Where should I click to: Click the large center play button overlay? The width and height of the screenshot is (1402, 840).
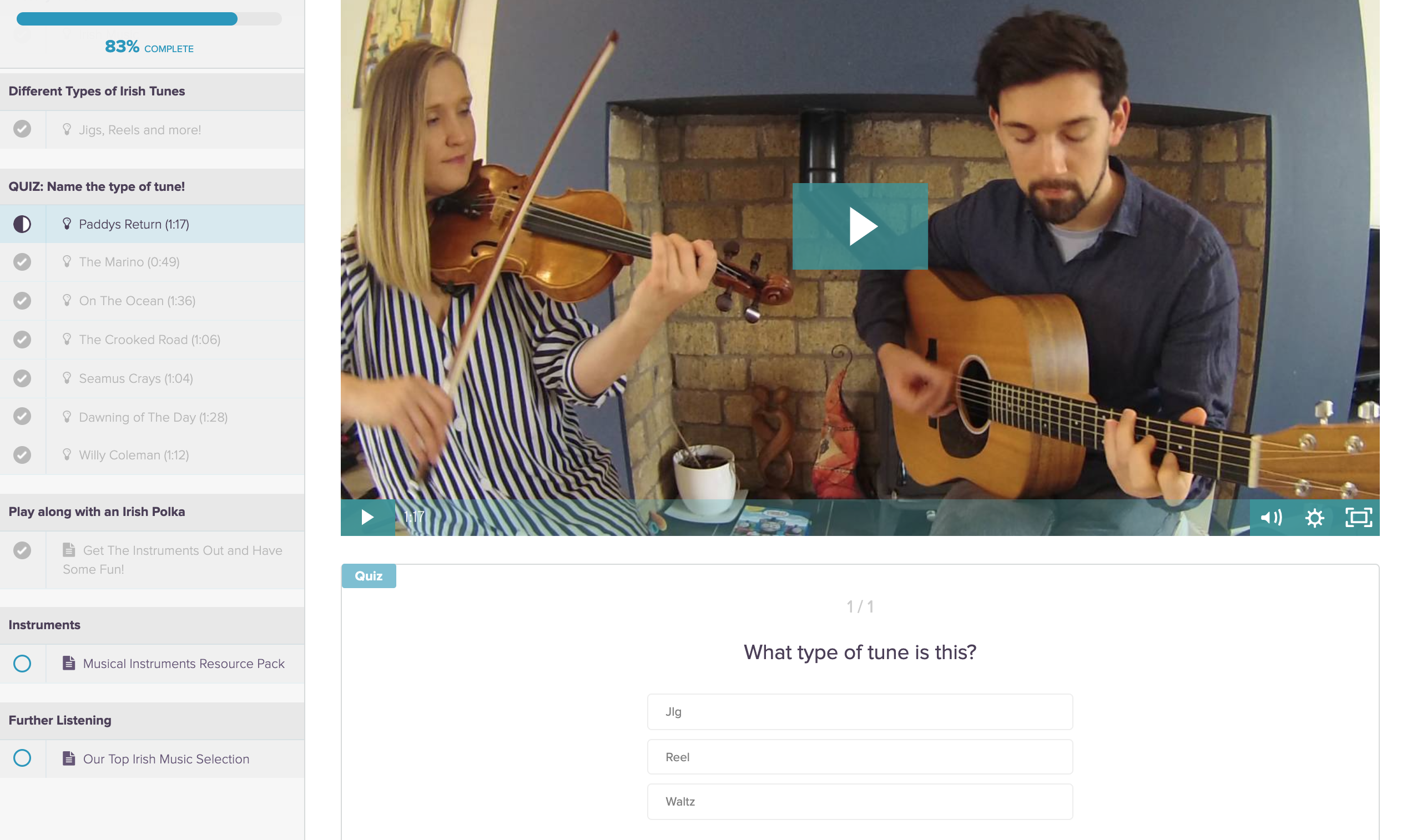pos(860,226)
